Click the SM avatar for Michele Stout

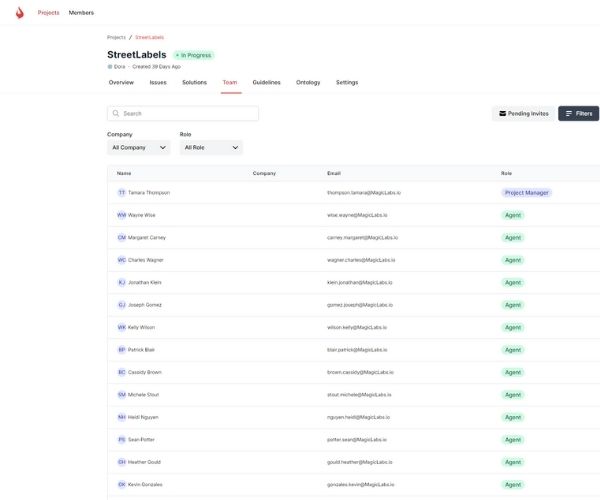(122, 394)
